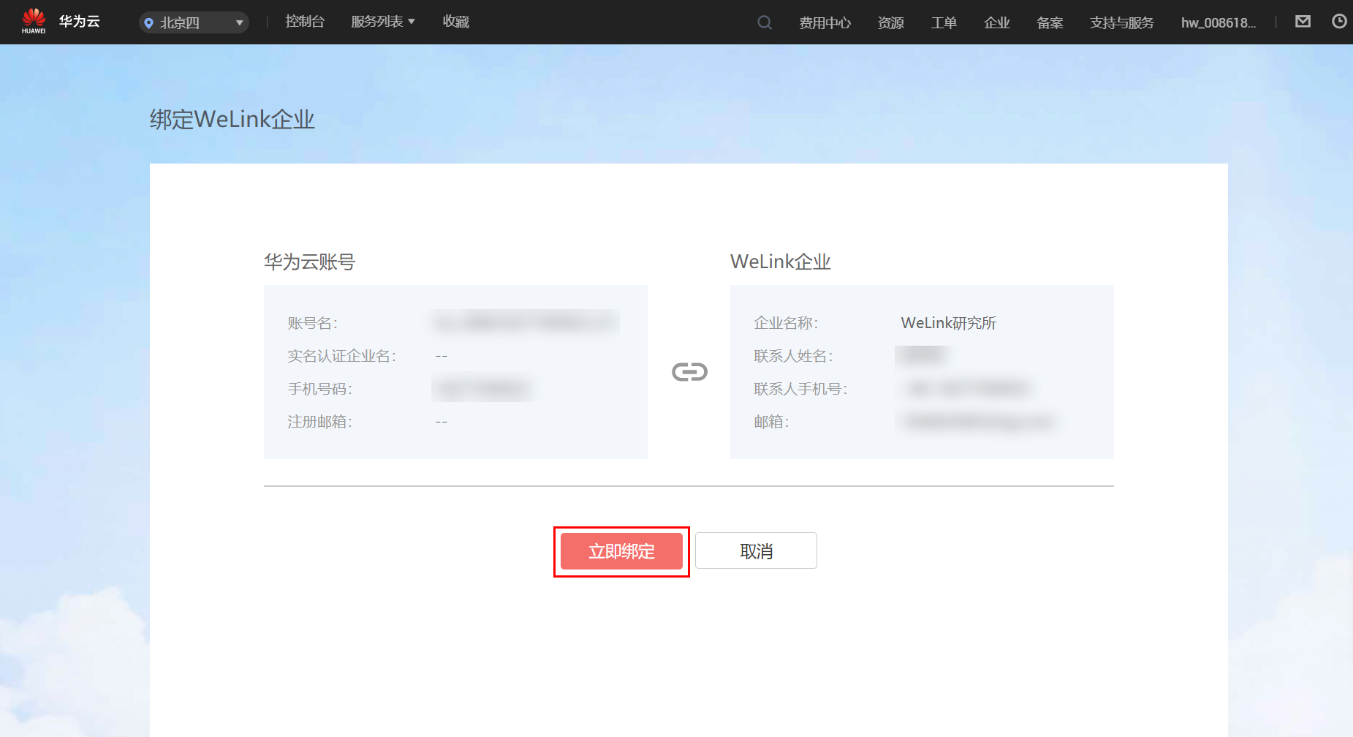Open the hw_008618 account menu
Viewport: 1353px width, 737px height.
click(x=1218, y=22)
